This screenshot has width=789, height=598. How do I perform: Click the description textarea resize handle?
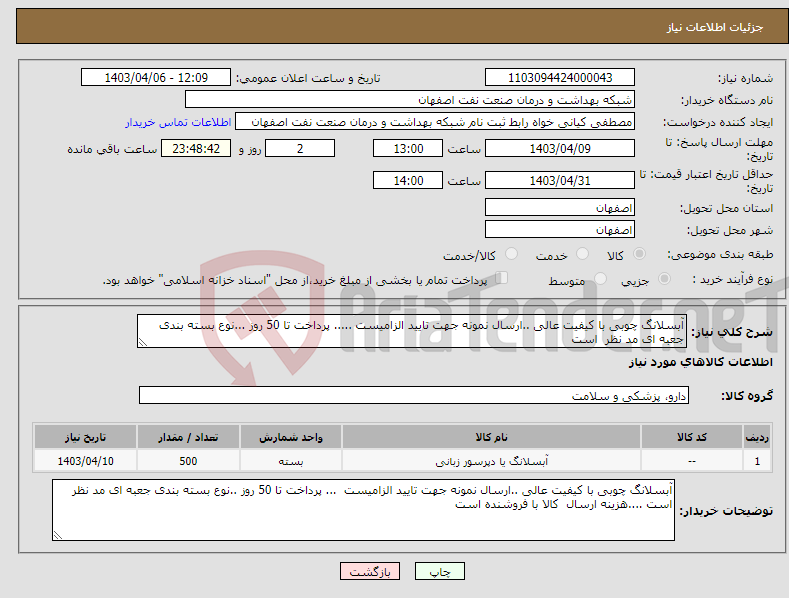tap(142, 343)
